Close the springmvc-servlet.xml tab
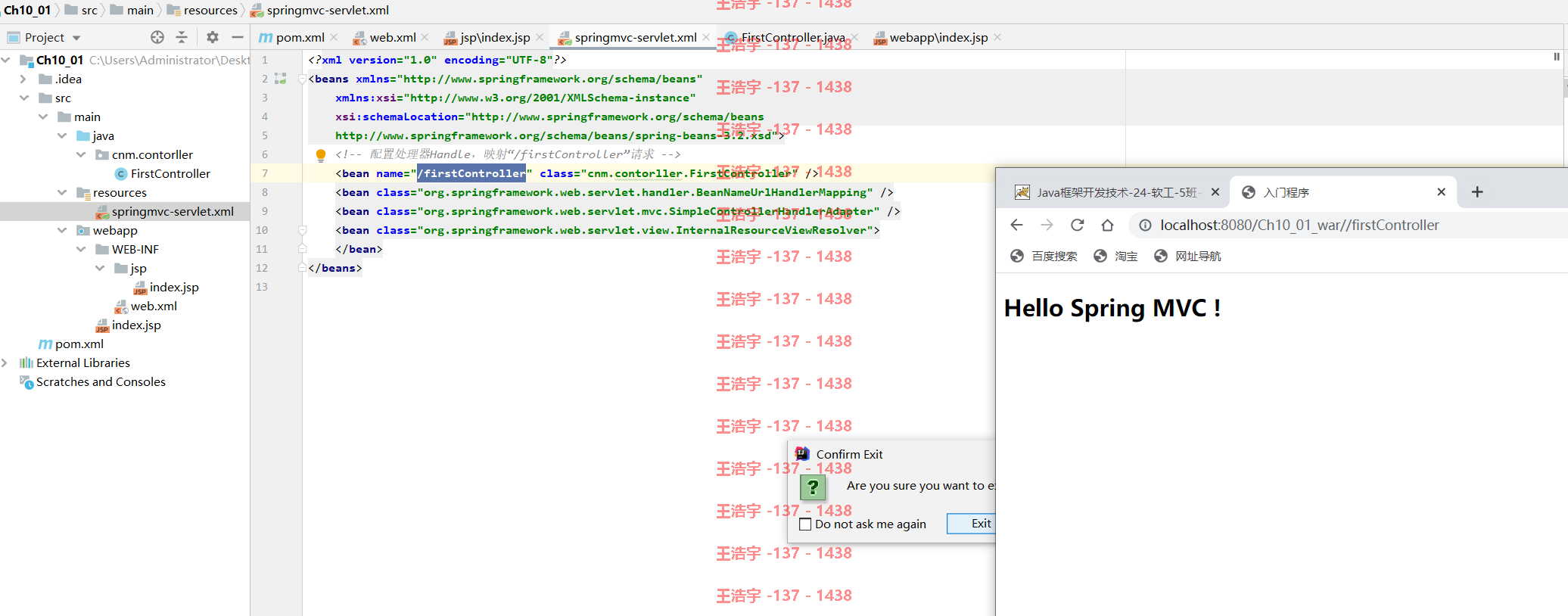The width and height of the screenshot is (1568, 616). [x=706, y=37]
